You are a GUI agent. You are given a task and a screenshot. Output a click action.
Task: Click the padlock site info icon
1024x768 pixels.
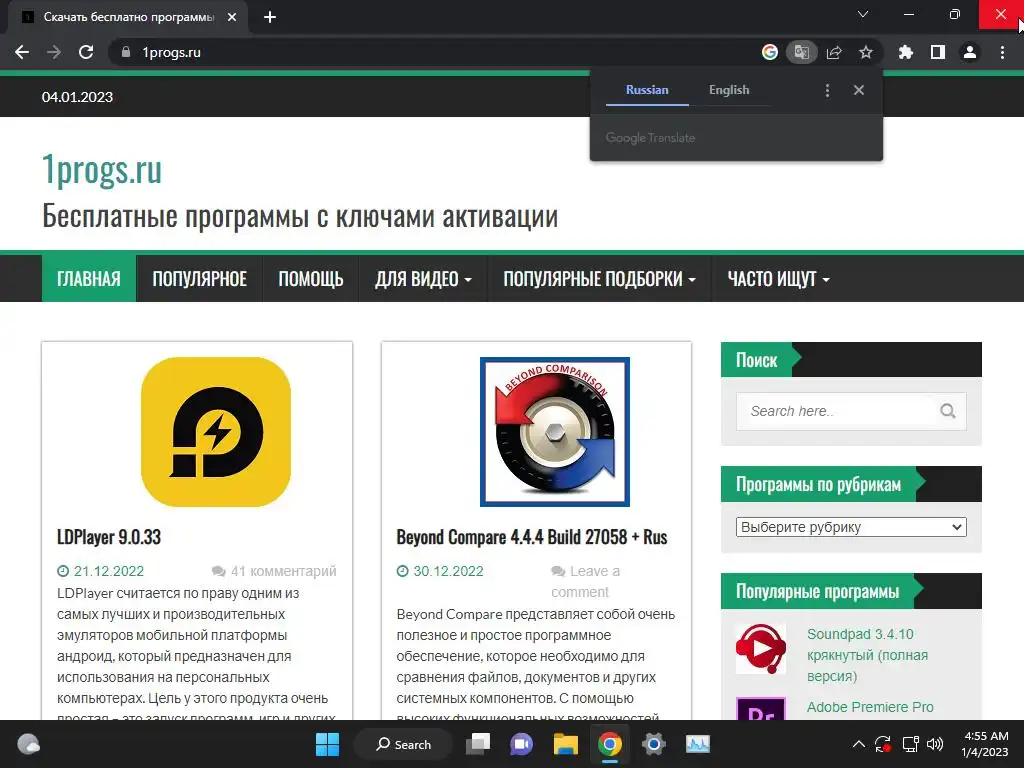[x=126, y=52]
